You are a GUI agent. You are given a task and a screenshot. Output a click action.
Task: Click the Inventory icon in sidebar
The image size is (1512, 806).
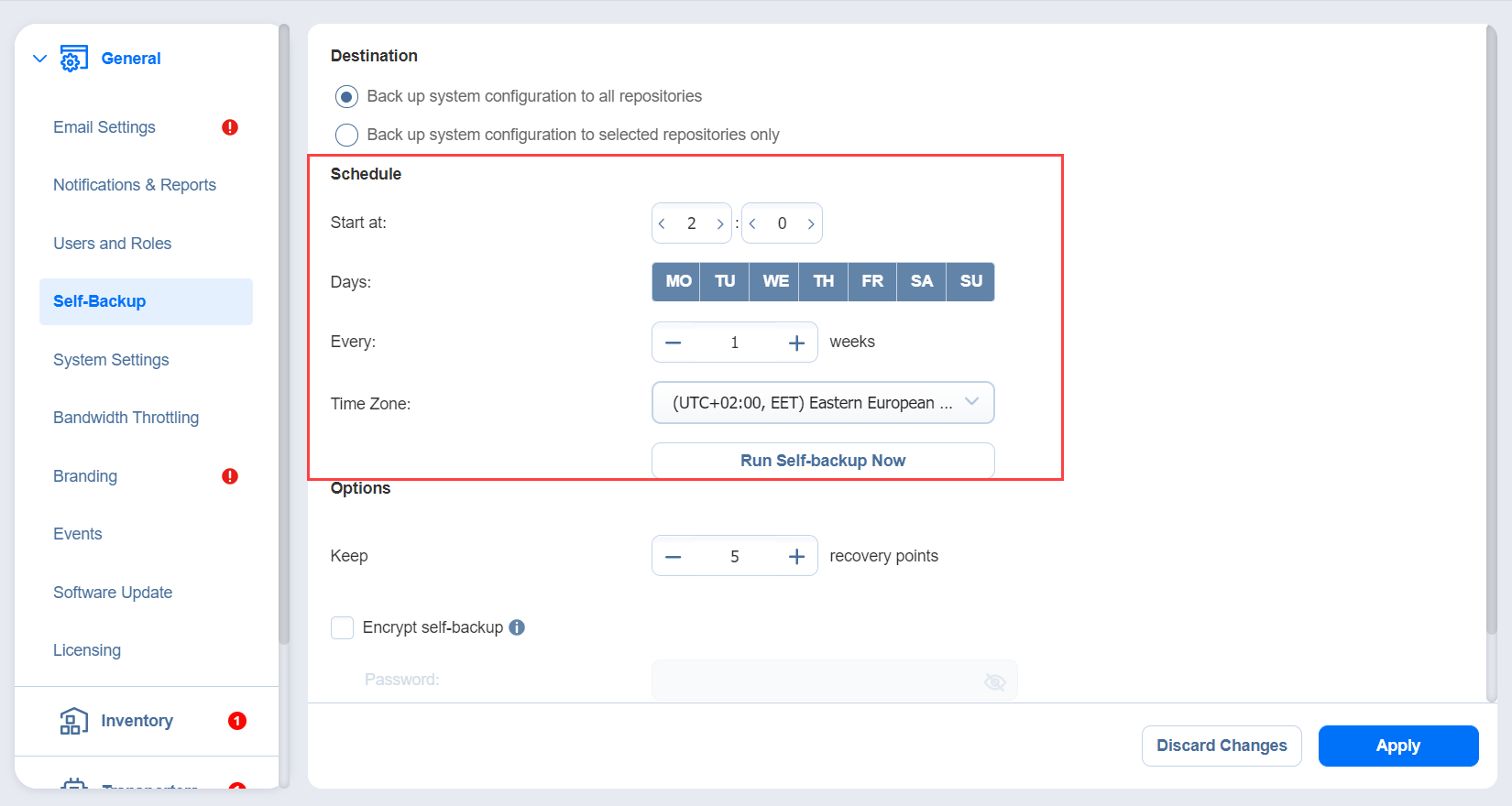74,721
